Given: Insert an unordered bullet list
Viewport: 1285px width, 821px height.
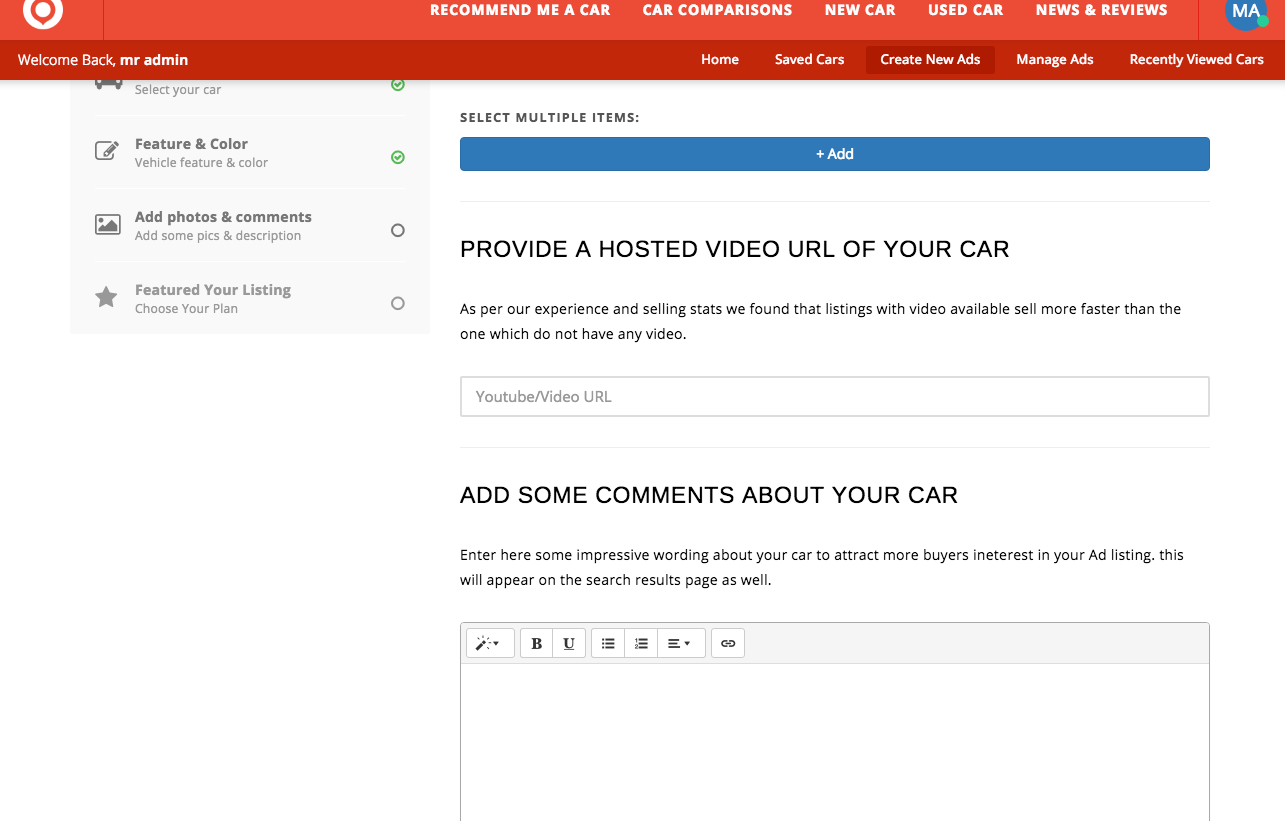Looking at the screenshot, I should pyautogui.click(x=608, y=643).
